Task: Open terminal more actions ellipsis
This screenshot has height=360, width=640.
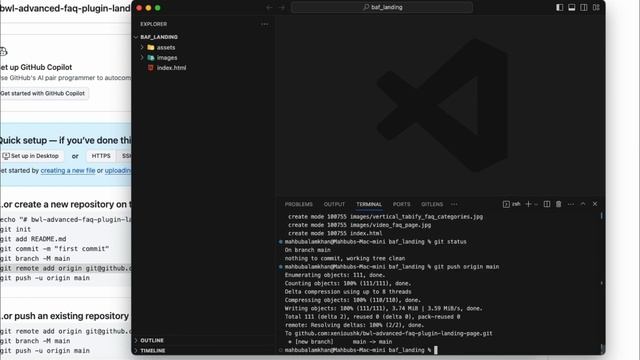Action: coord(571,204)
